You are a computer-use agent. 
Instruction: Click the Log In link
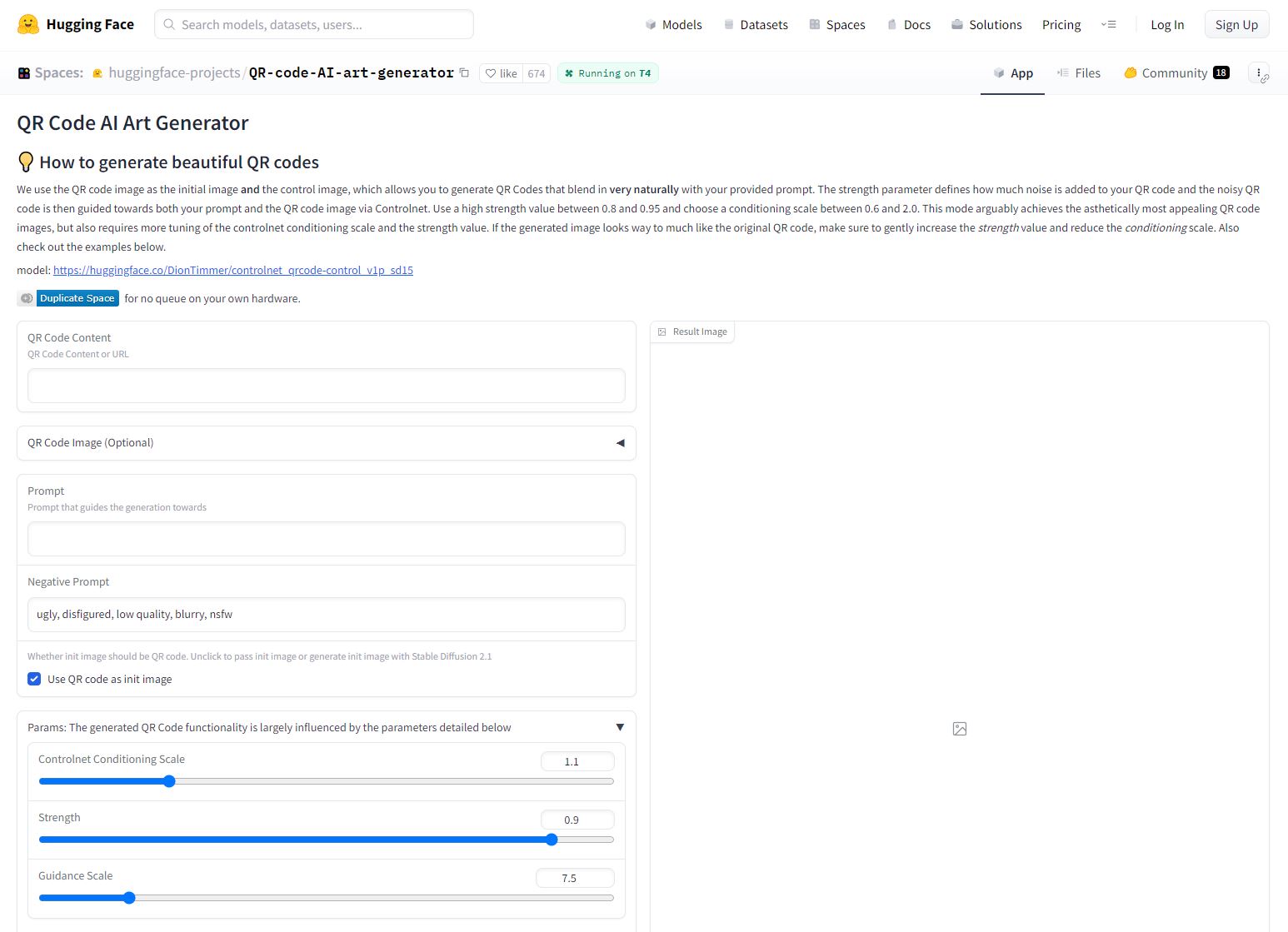point(1167,25)
